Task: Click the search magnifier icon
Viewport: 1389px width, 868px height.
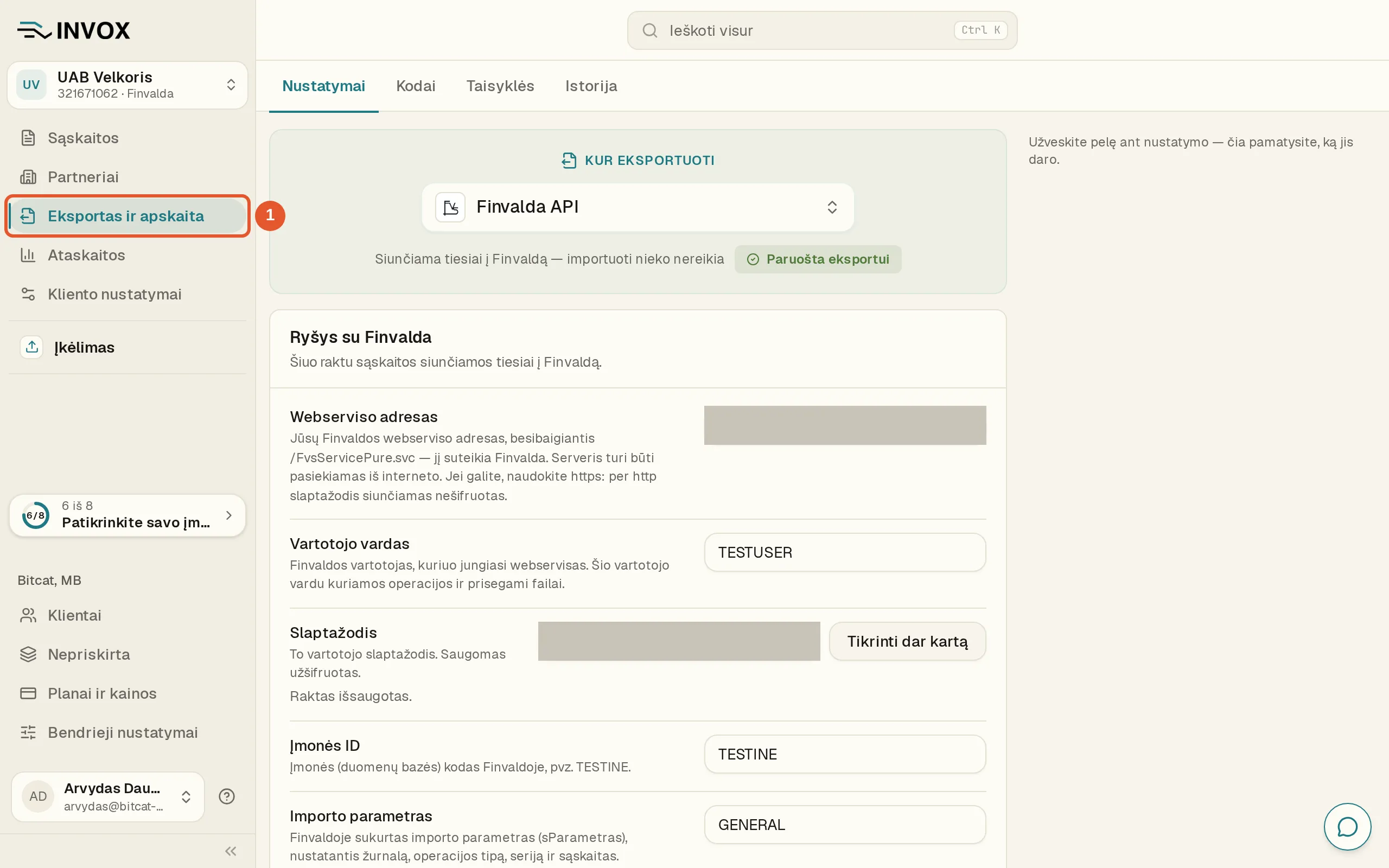Action: (x=649, y=30)
